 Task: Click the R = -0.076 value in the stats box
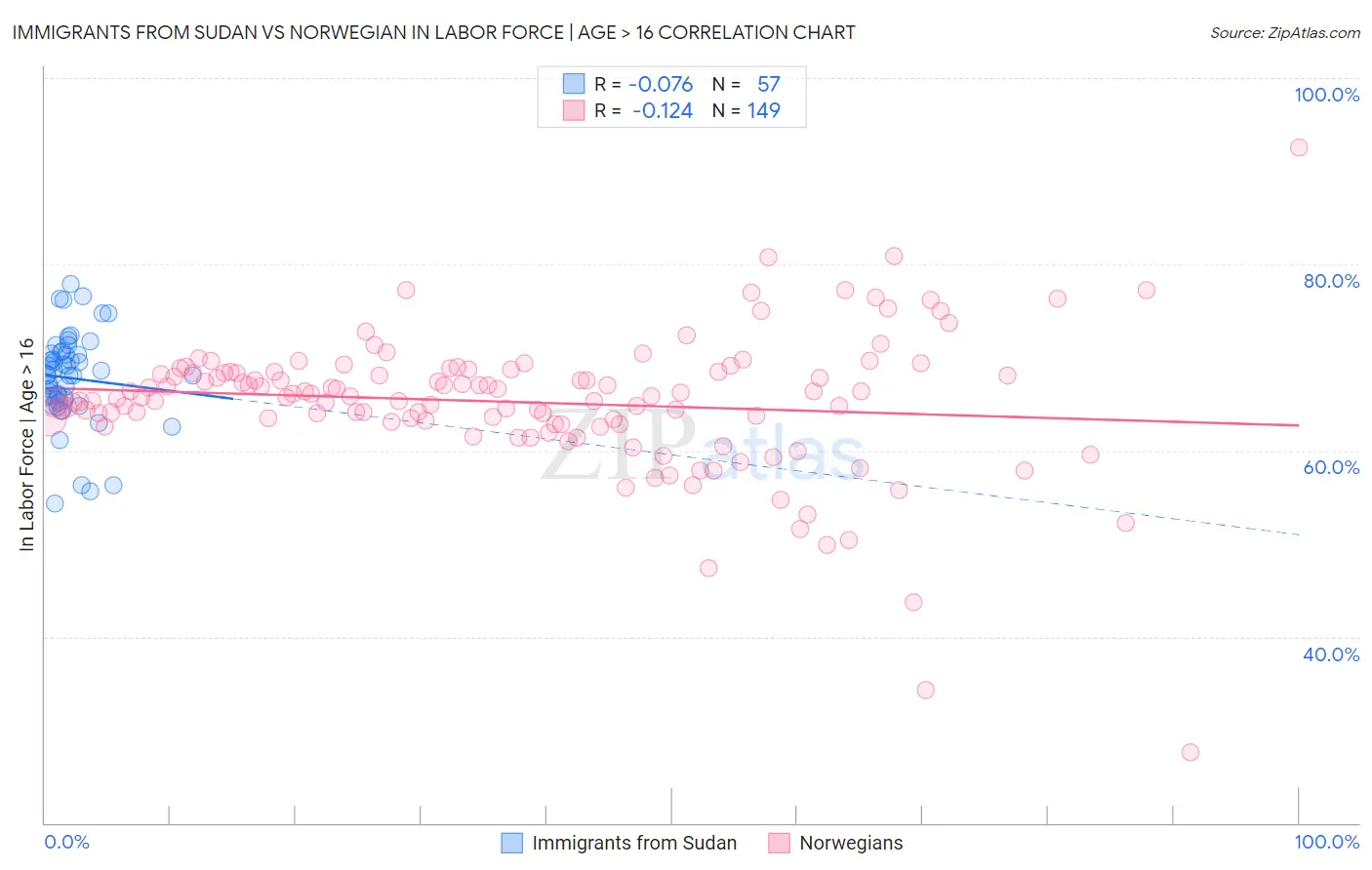point(644,84)
